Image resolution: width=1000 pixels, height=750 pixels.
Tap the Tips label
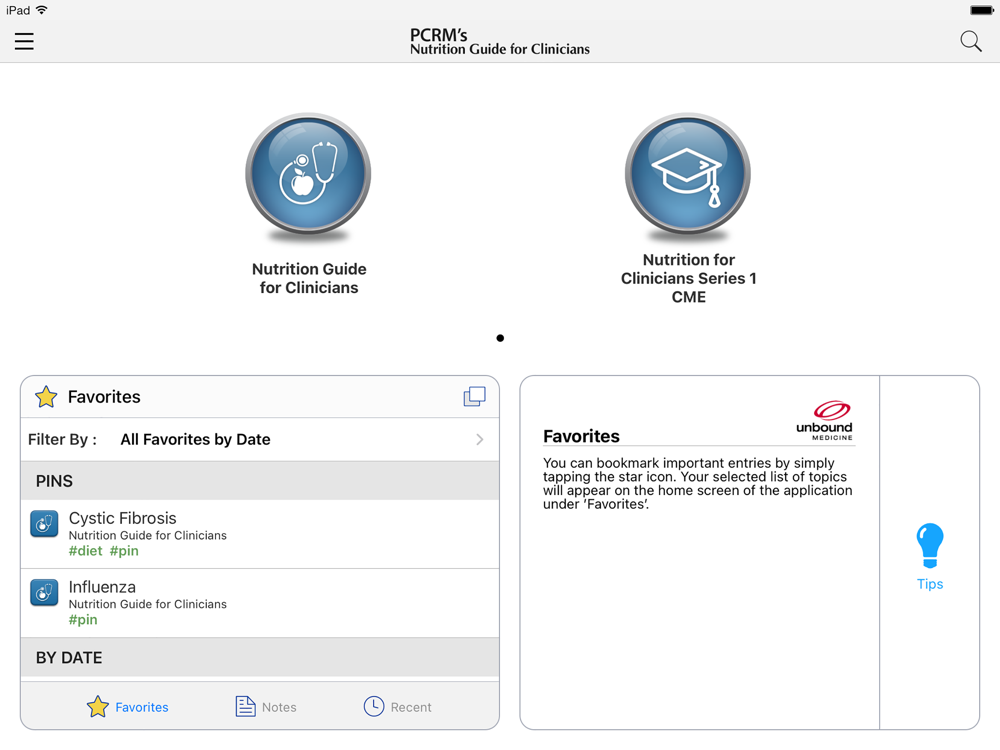tap(930, 584)
